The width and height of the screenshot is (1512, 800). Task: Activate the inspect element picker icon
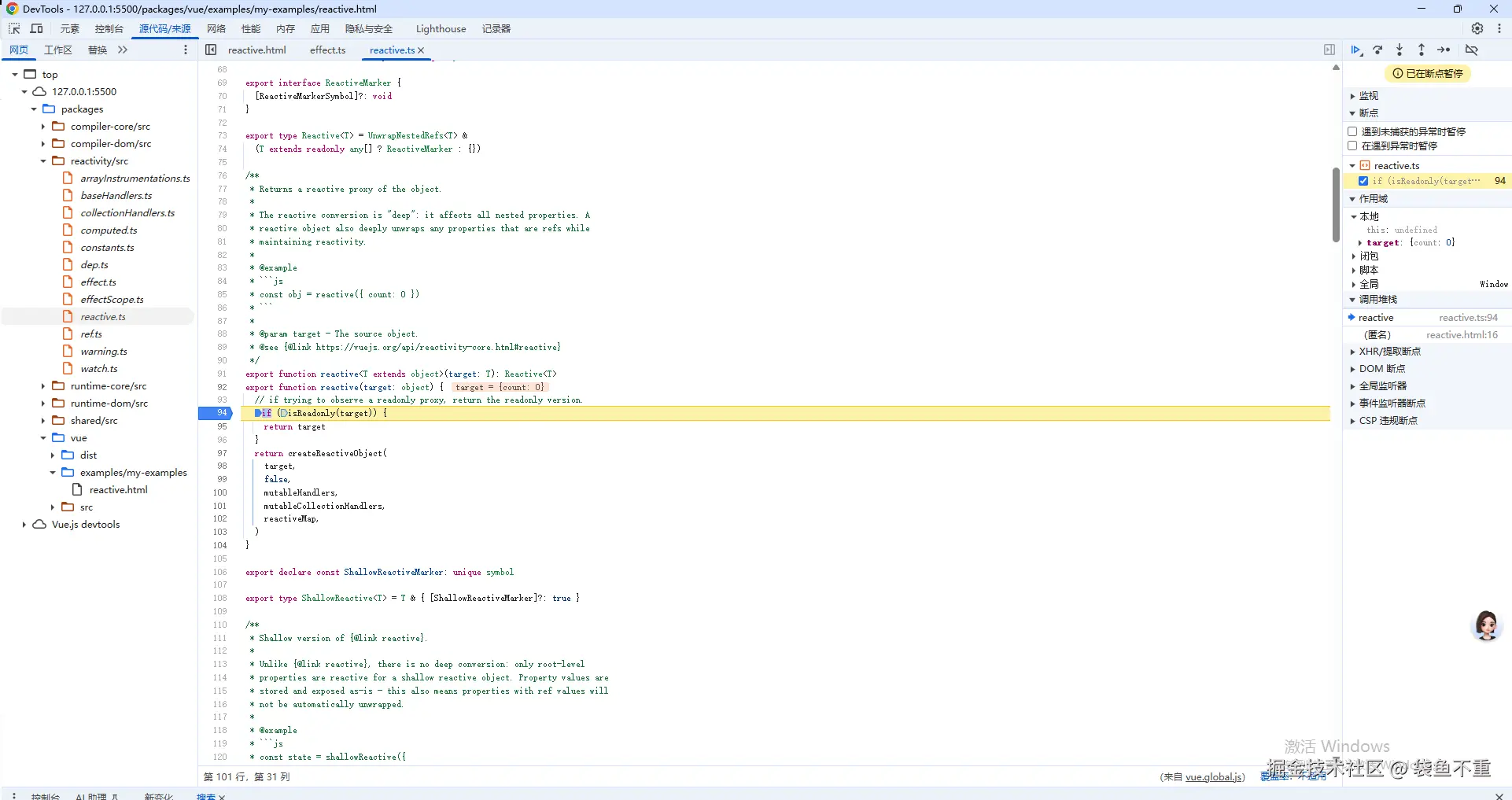tap(14, 29)
